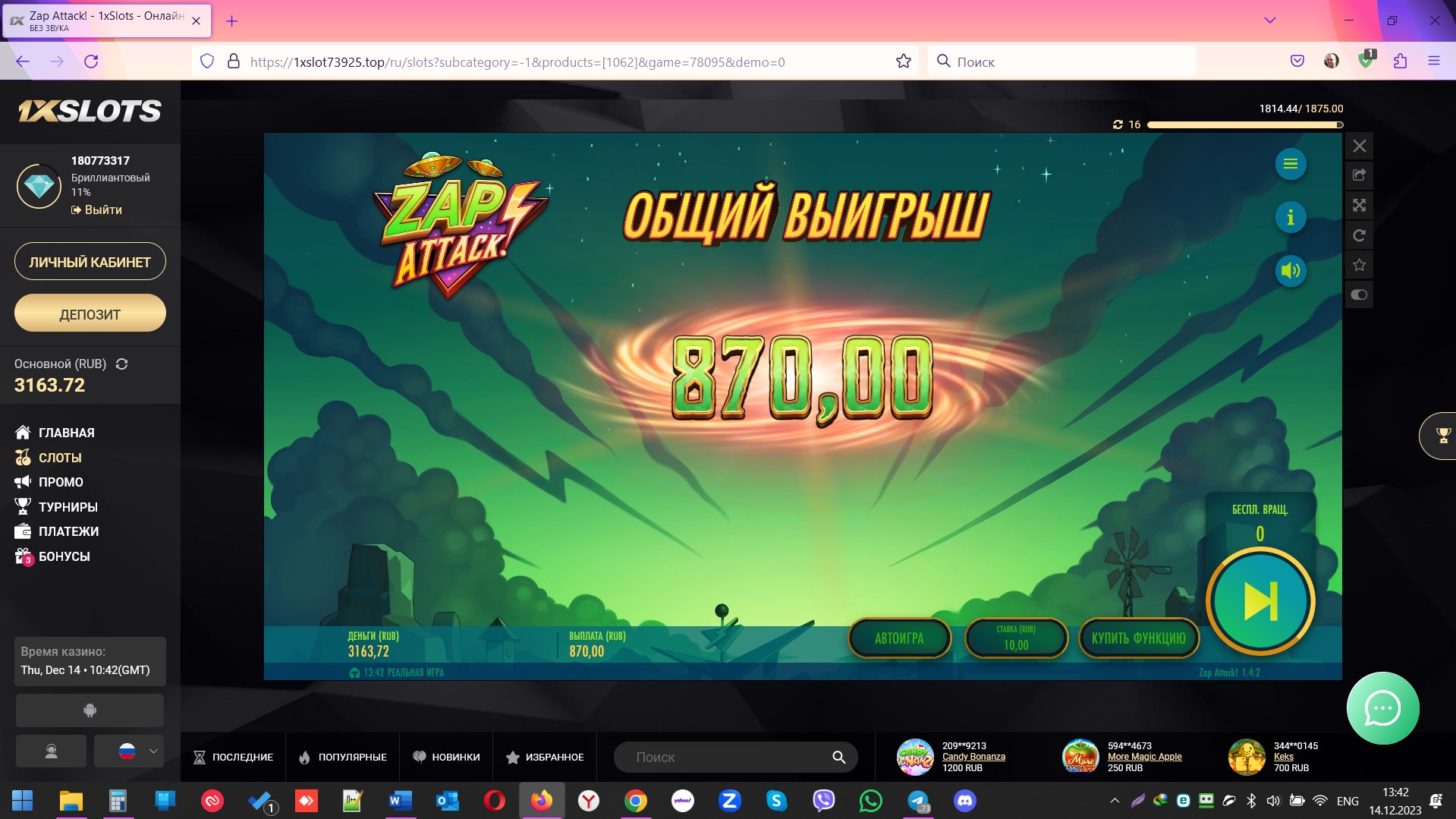Click the Candy Bonanza game thumbnail
Image resolution: width=1456 pixels, height=819 pixels.
915,757
